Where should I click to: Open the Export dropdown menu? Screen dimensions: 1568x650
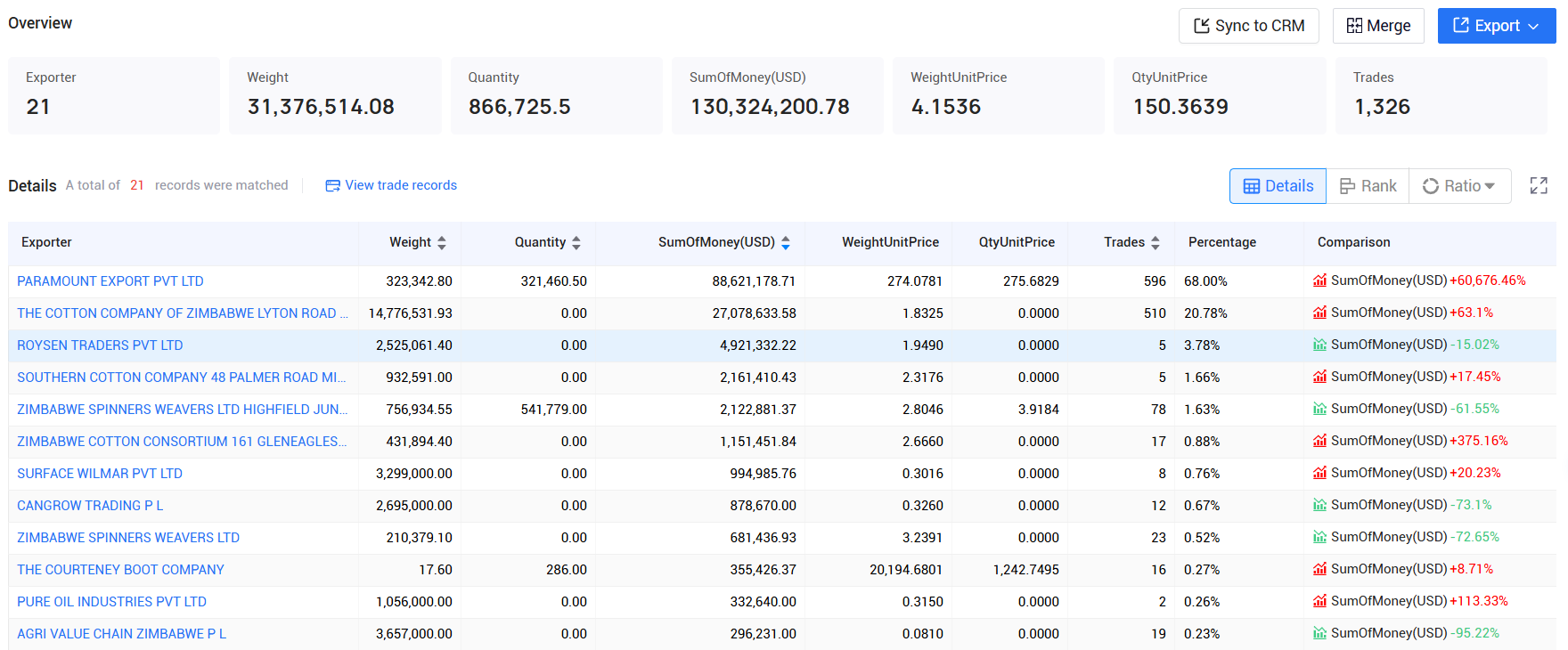(1497, 26)
